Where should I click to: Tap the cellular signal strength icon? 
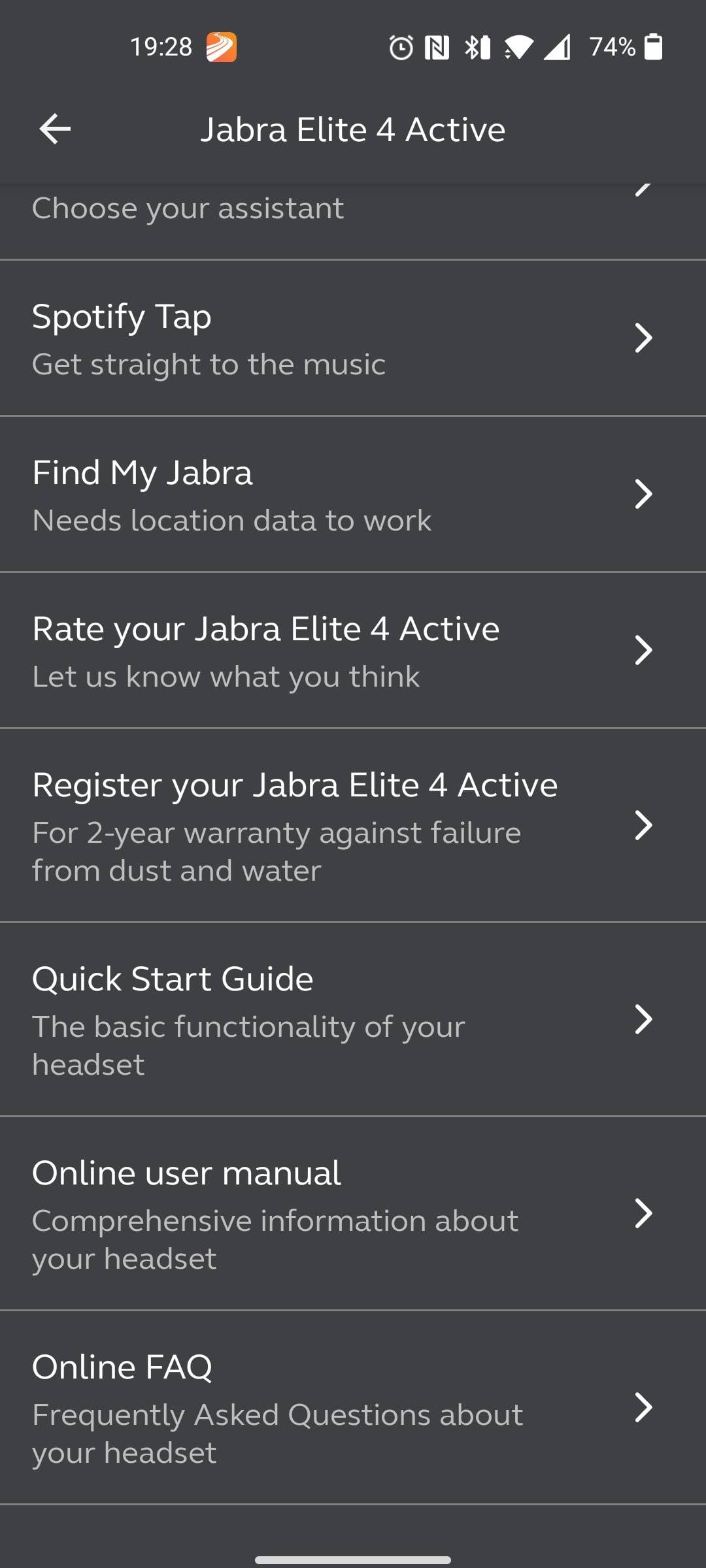click(557, 48)
